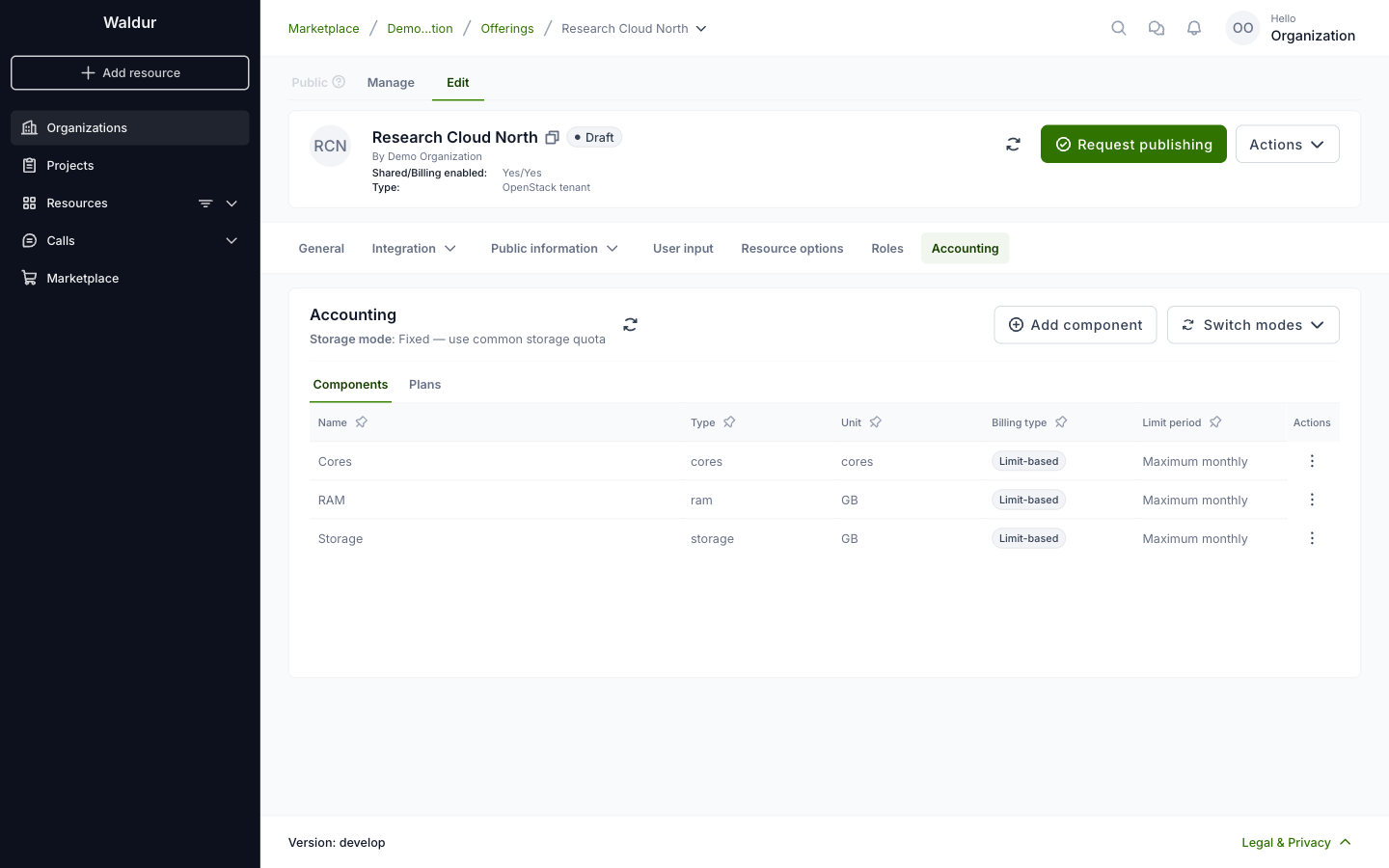Open the search icon in header
The image size is (1389, 868).
[x=1119, y=28]
